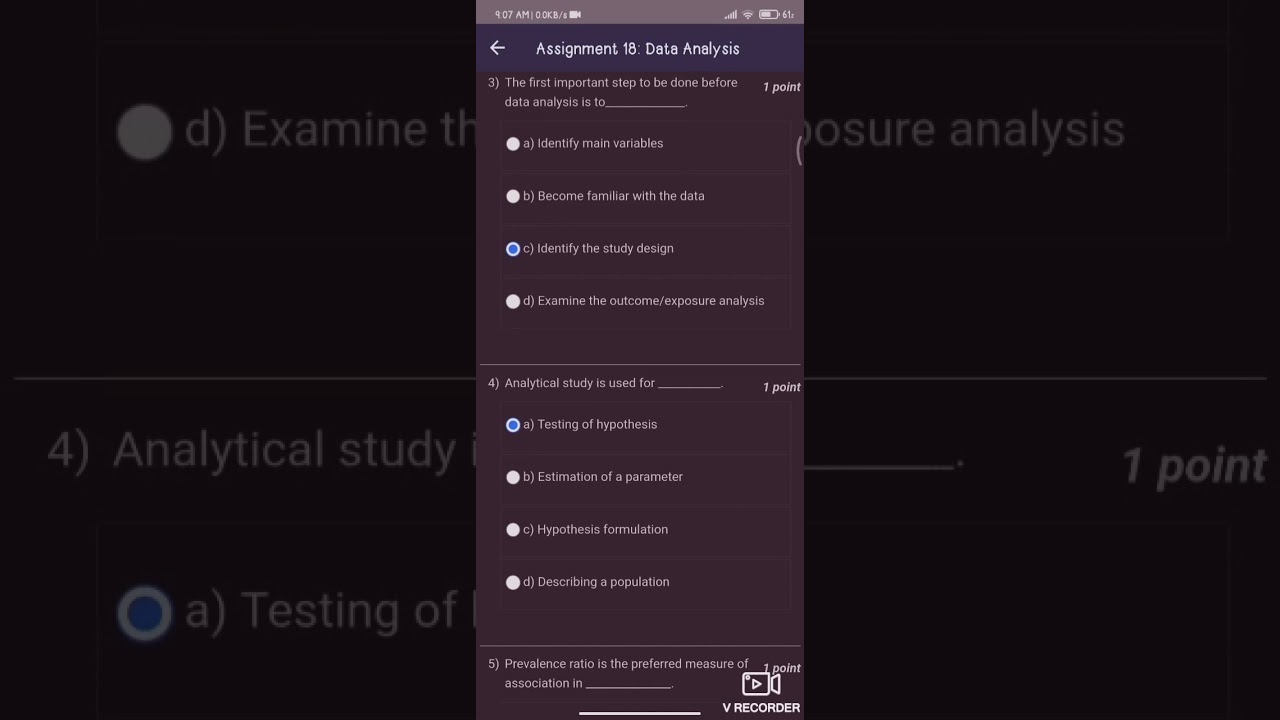Tap the Assignment 18: Data Analysis title
The image size is (1280, 720).
pyautogui.click(x=638, y=49)
